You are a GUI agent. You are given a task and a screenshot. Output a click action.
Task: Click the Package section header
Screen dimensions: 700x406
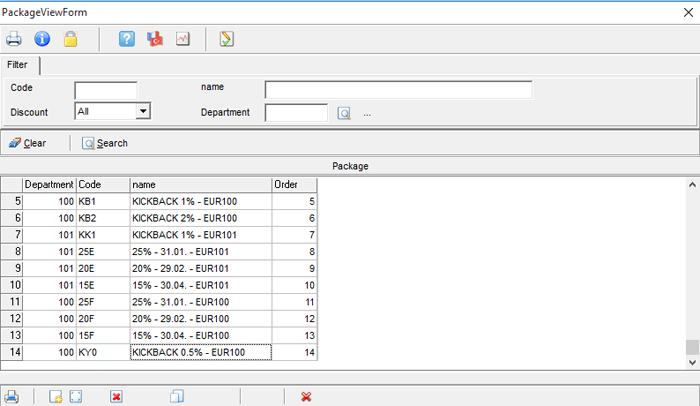pyautogui.click(x=350, y=166)
